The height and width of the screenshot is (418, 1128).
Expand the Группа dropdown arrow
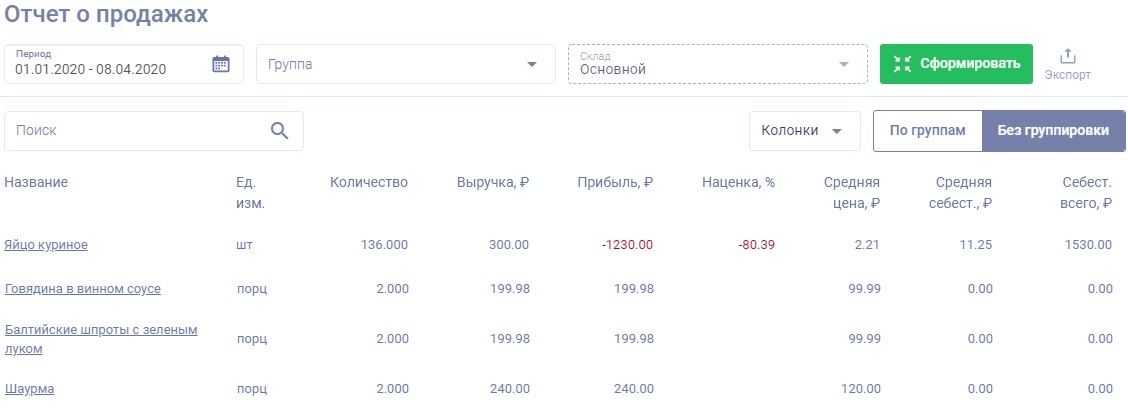pyautogui.click(x=531, y=65)
